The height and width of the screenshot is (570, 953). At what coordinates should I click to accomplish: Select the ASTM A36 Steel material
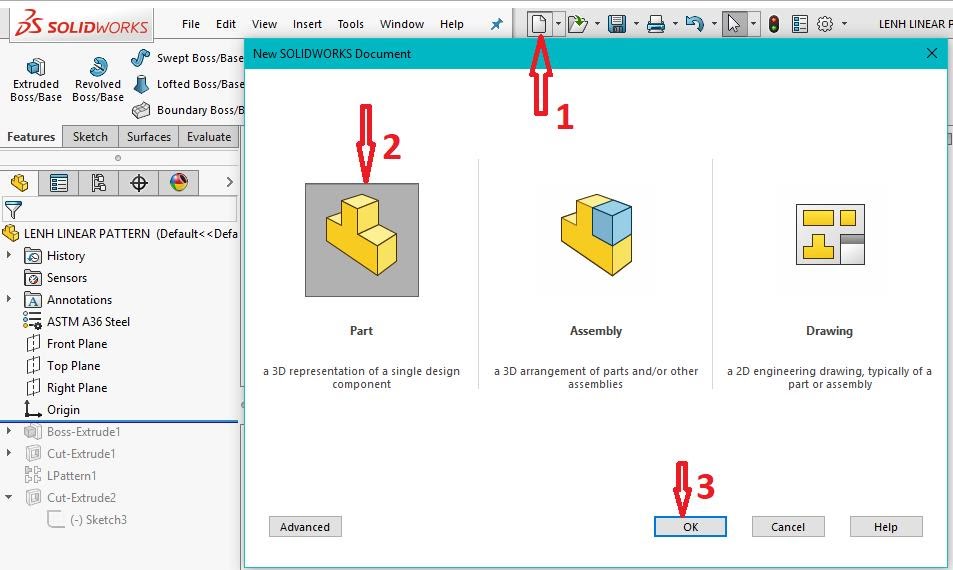[77, 321]
